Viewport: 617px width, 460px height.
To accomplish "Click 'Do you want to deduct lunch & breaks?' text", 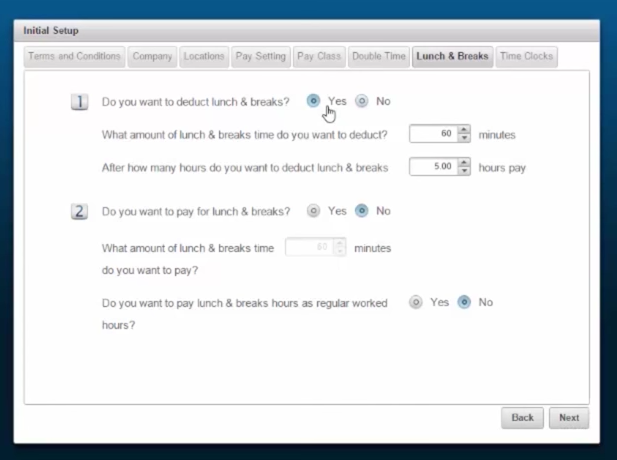I will tap(196, 102).
